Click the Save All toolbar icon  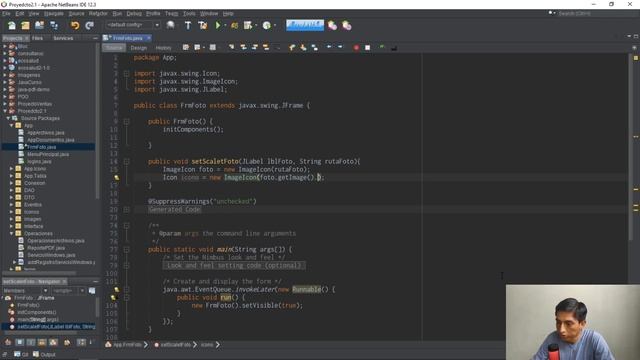[54, 25]
